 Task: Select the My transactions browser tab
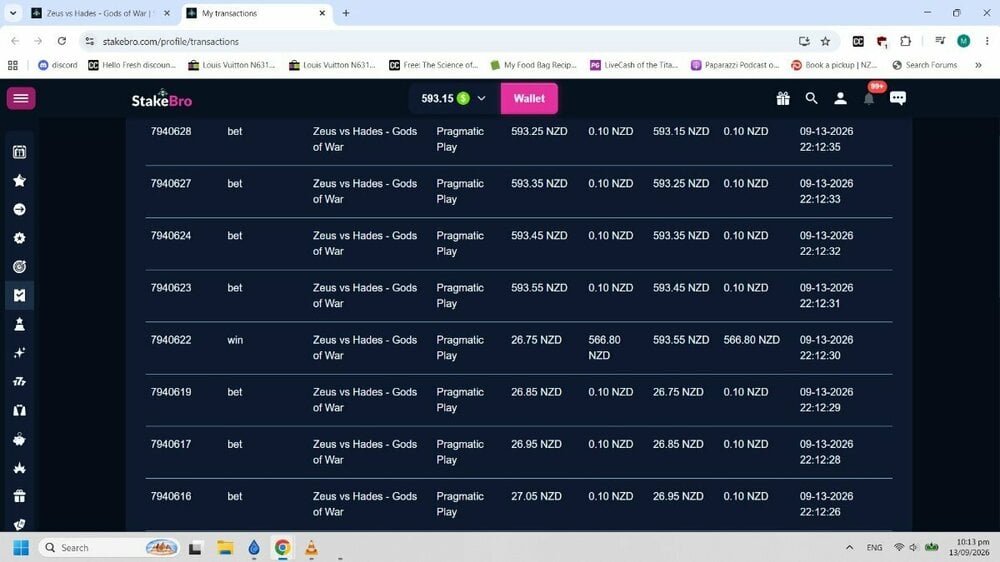coord(257,13)
